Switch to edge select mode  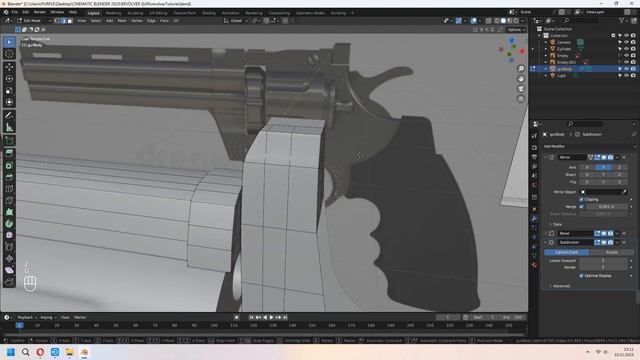pos(63,21)
